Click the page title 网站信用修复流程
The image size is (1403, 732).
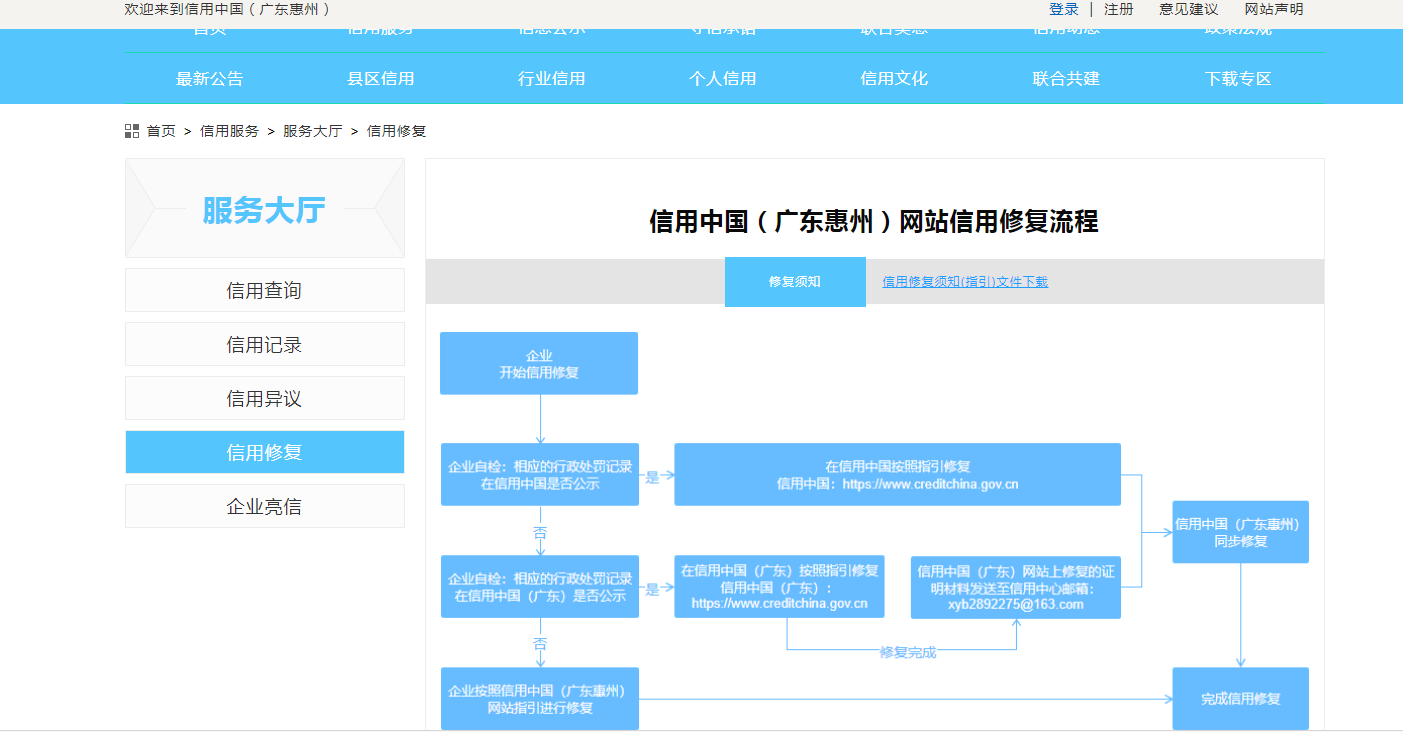[x=873, y=221]
